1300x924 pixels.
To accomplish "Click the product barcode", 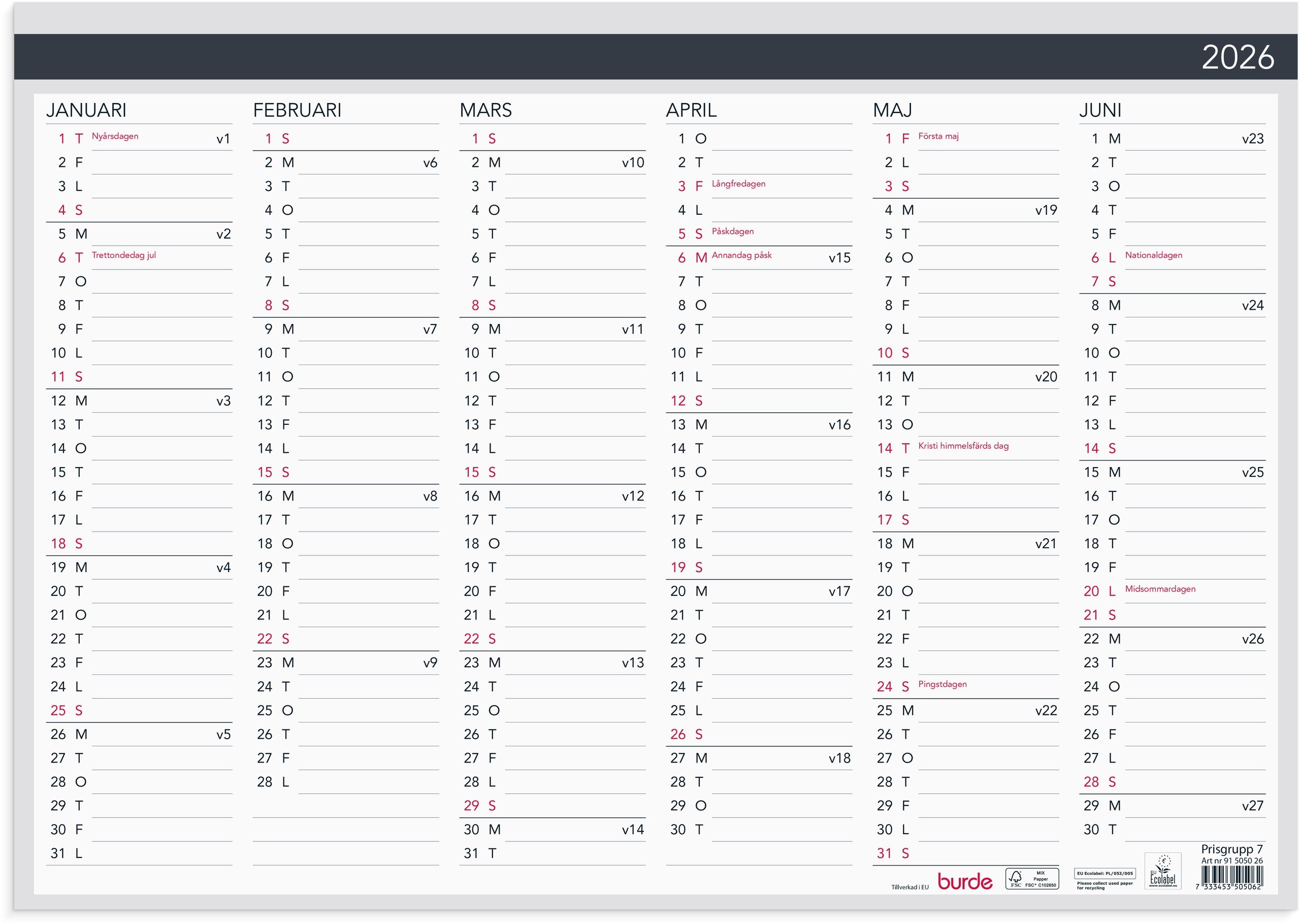I will point(1231,877).
